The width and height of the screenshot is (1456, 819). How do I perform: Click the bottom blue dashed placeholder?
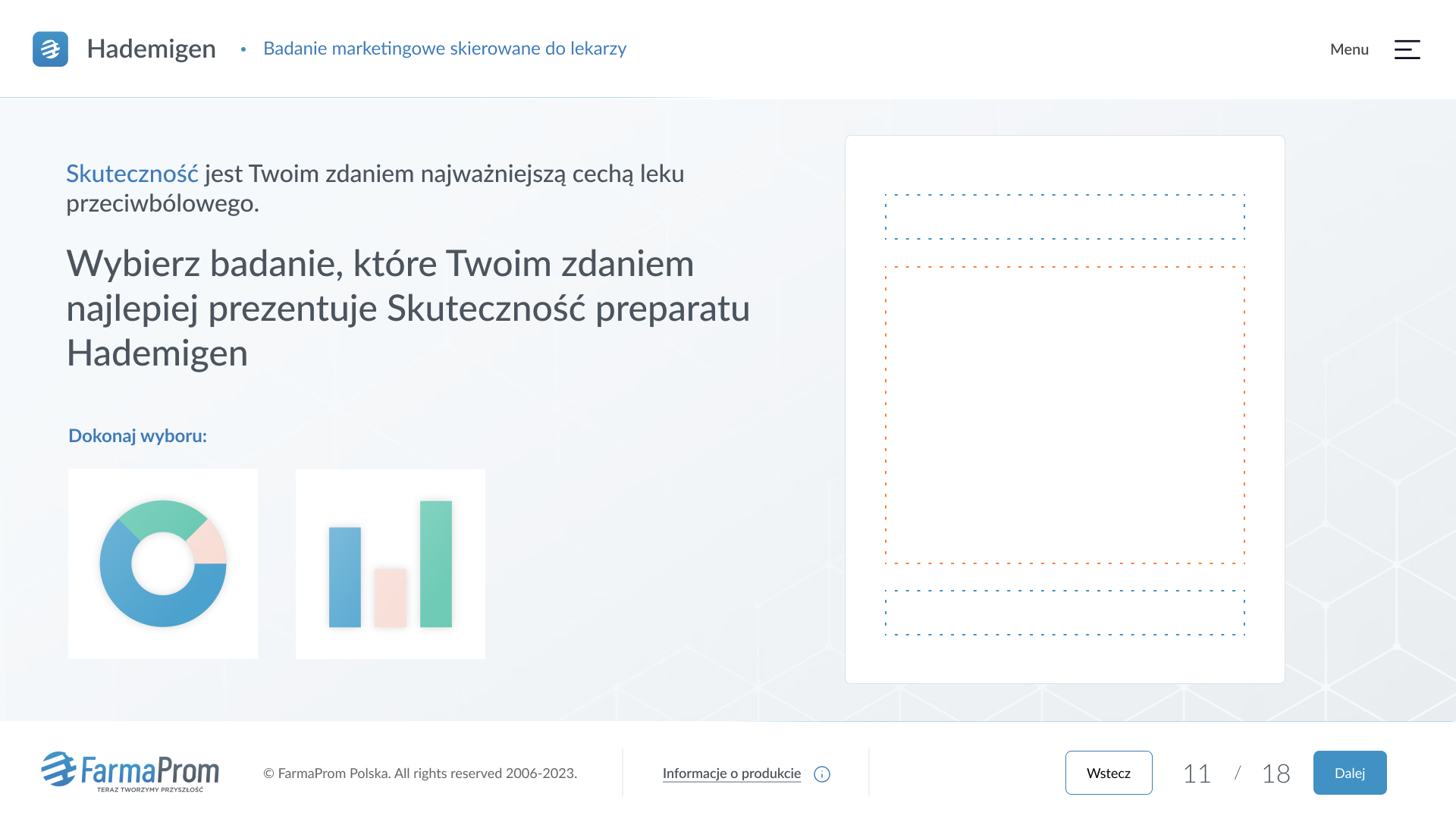[1065, 613]
